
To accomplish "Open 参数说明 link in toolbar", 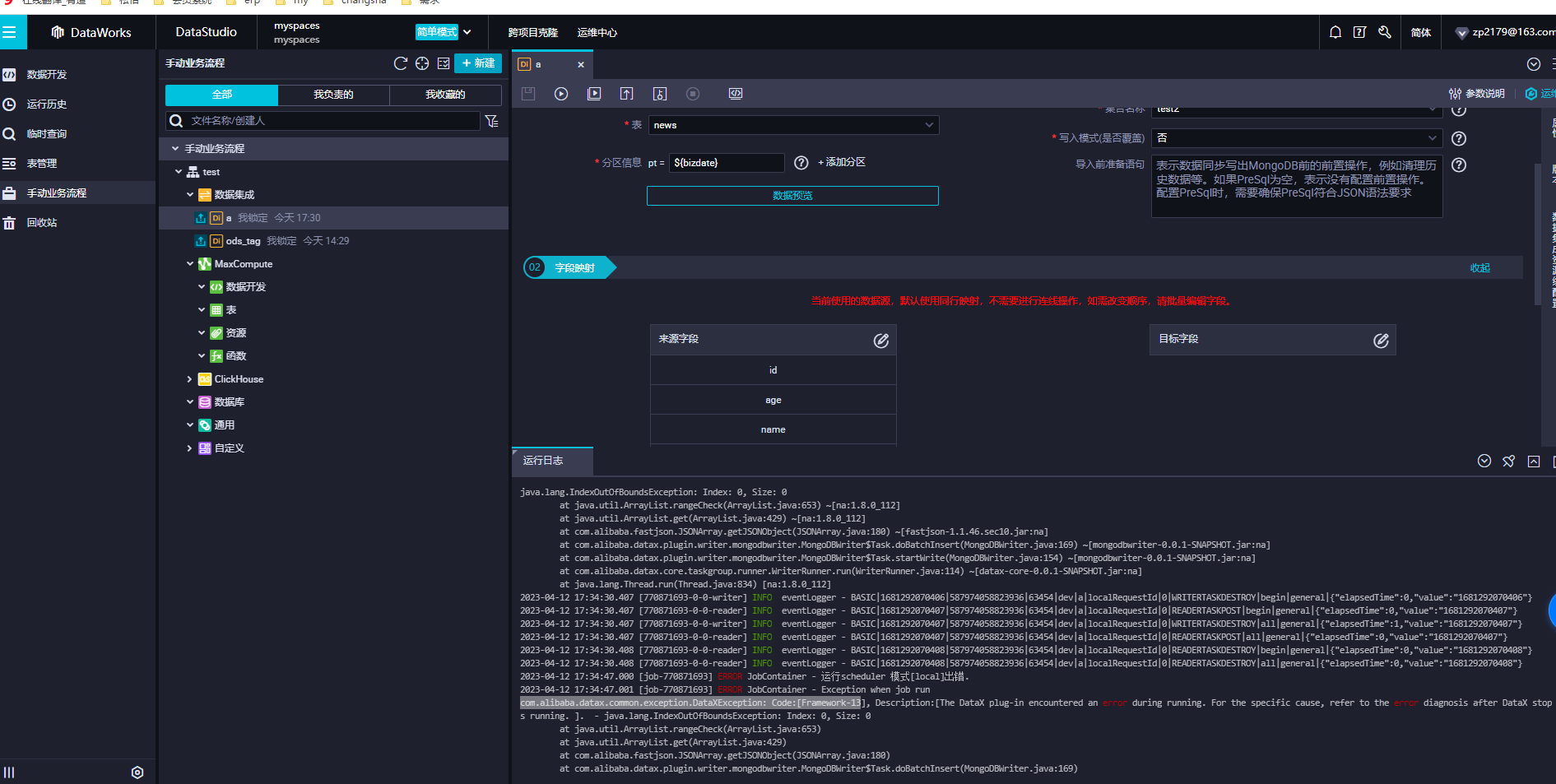I will [1477, 94].
